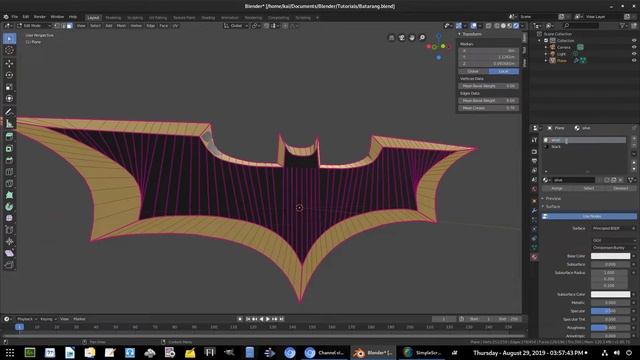Select the Poly Build tool
The width and height of the screenshot is (640, 360).
pos(9,195)
